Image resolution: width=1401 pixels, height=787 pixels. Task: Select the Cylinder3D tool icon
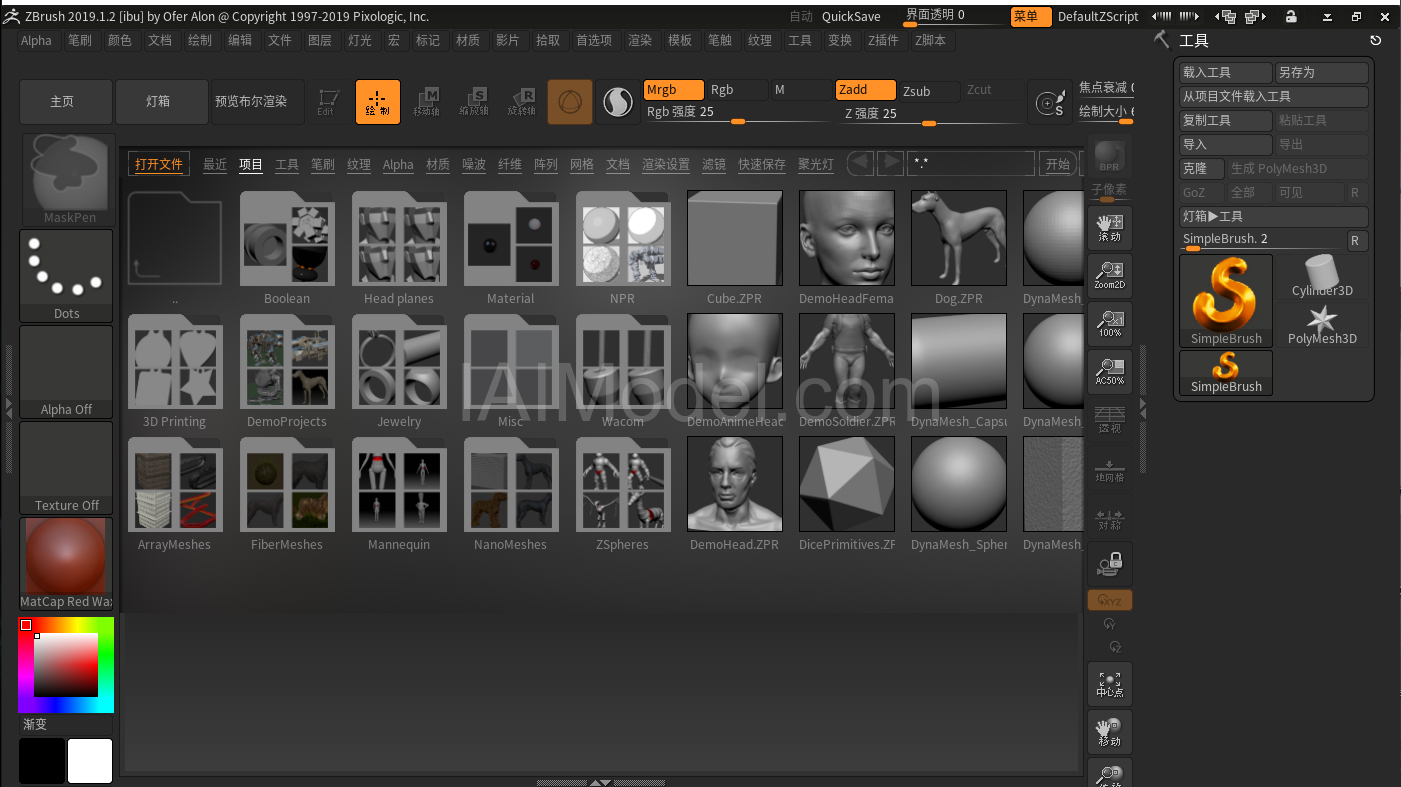[x=1322, y=277]
